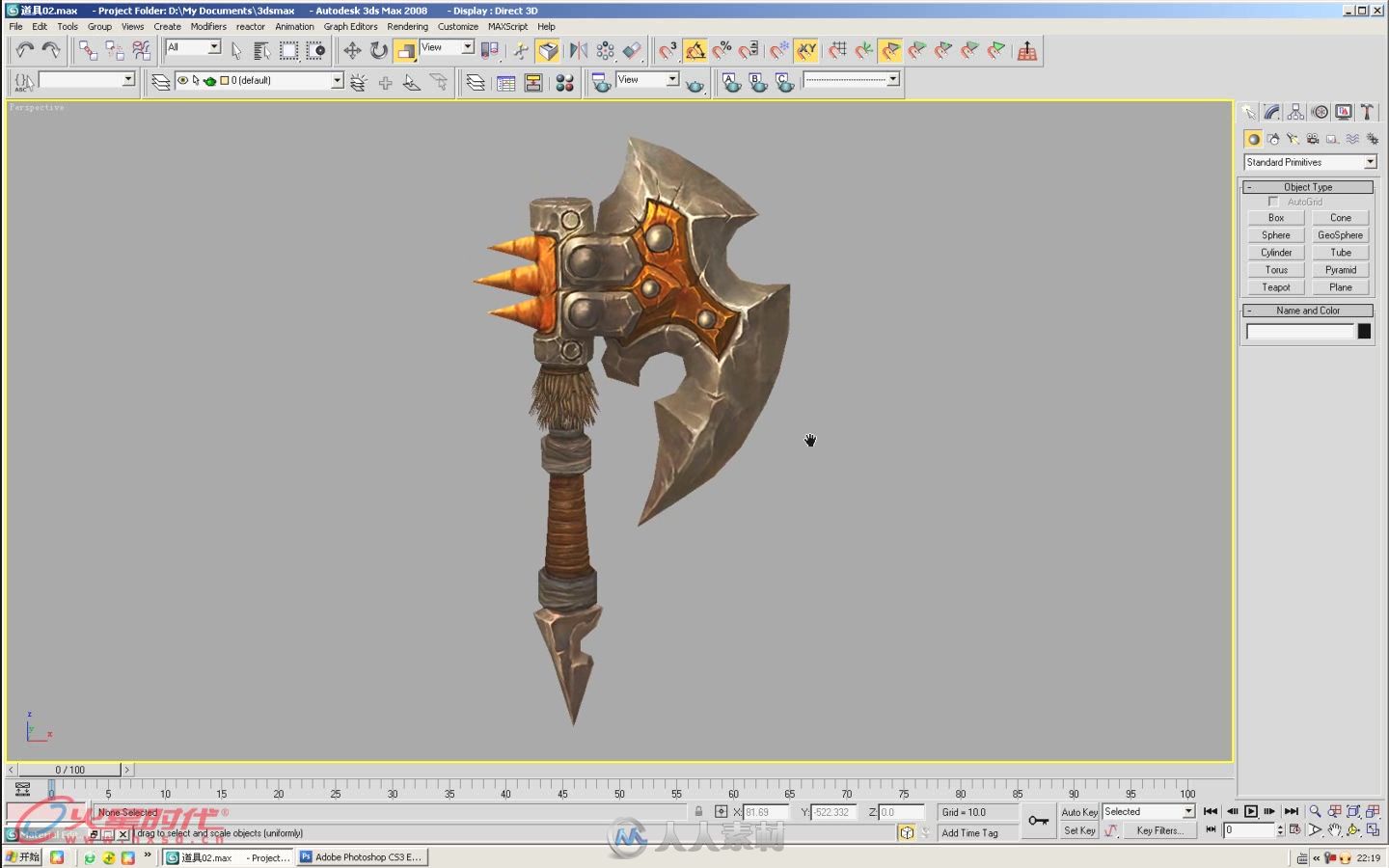Open the Modify panel tab
Image resolution: width=1389 pixels, height=868 pixels.
pos(1272,112)
